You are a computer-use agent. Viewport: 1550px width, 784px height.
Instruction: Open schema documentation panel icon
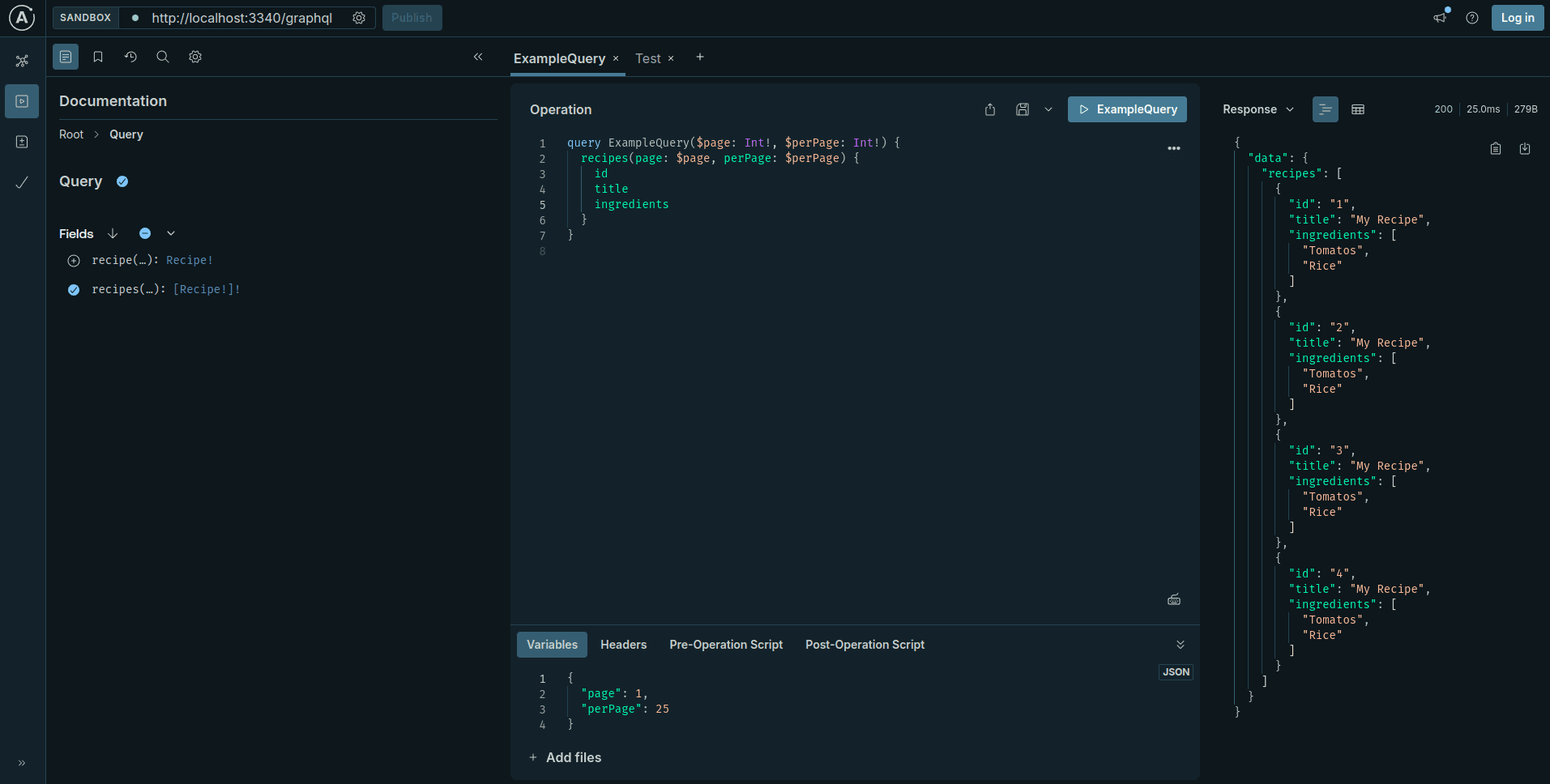[65, 57]
